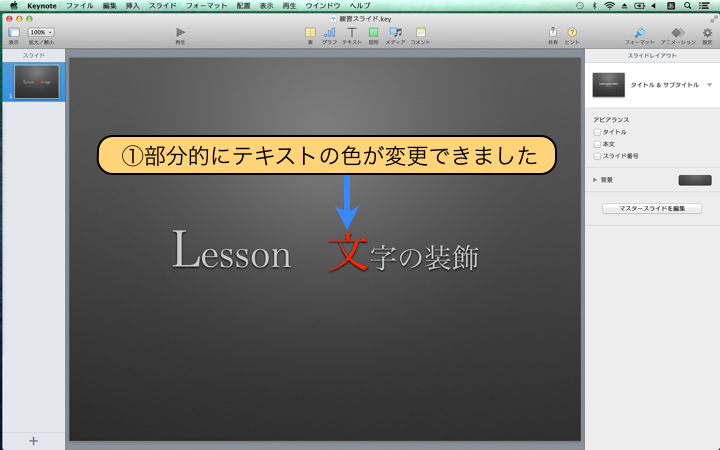Open the Wi-Fi status icon
Image resolution: width=720 pixels, height=450 pixels.
609,6
